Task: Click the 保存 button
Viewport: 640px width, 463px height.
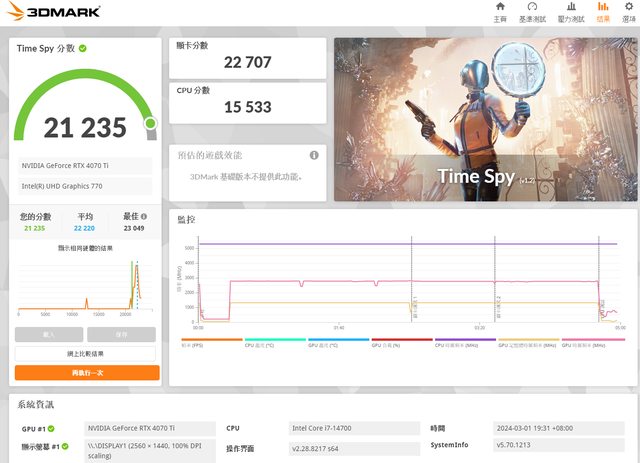Action: tap(121, 334)
